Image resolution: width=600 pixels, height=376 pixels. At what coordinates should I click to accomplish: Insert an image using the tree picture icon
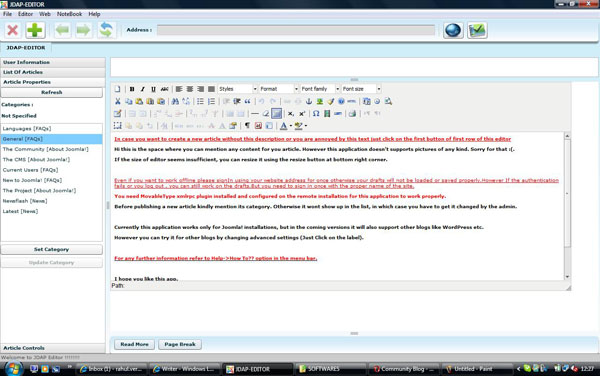tap(320, 101)
